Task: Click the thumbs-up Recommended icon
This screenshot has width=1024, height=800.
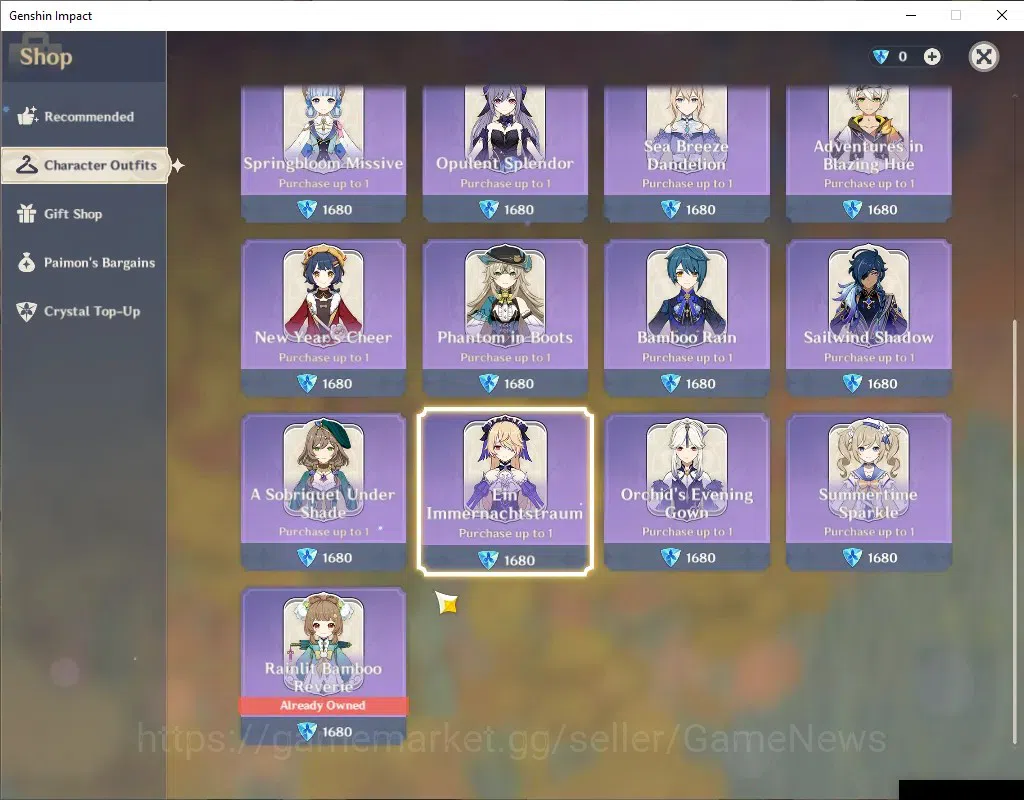Action: coord(27,116)
